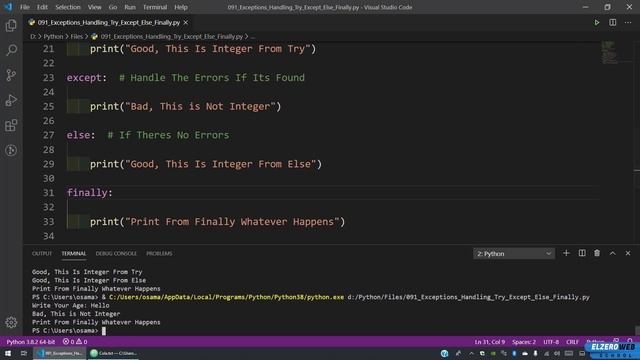640x360 pixels.
Task: Open errors and warnings count in status bar
Action: (75, 342)
